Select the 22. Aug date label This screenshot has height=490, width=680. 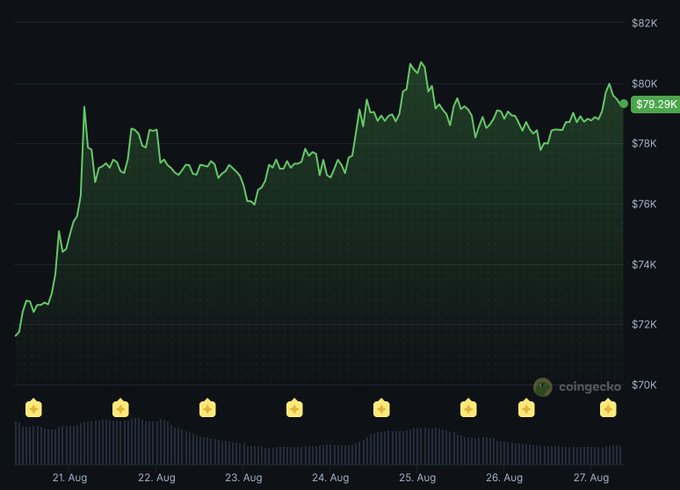[157, 478]
